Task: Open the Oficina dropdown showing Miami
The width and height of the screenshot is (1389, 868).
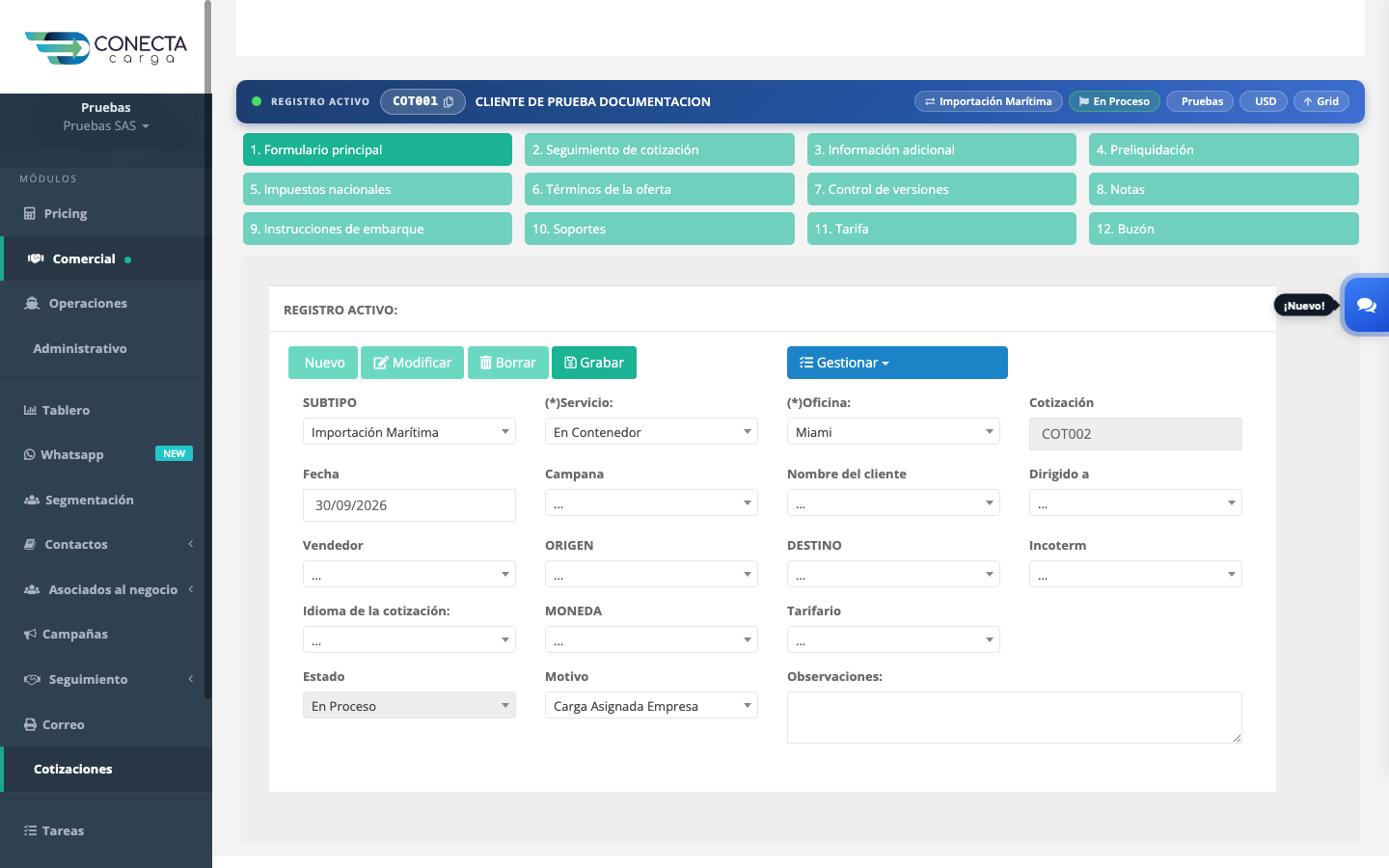Action: pyautogui.click(x=893, y=431)
